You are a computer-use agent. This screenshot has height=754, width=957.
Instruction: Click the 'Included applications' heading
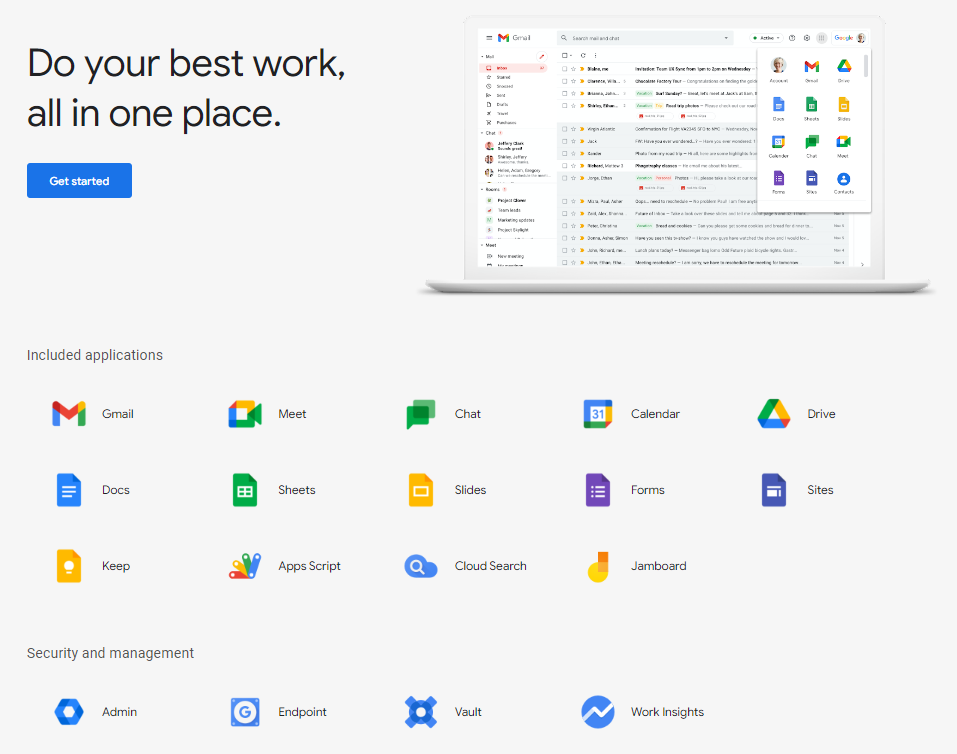[x=95, y=355]
